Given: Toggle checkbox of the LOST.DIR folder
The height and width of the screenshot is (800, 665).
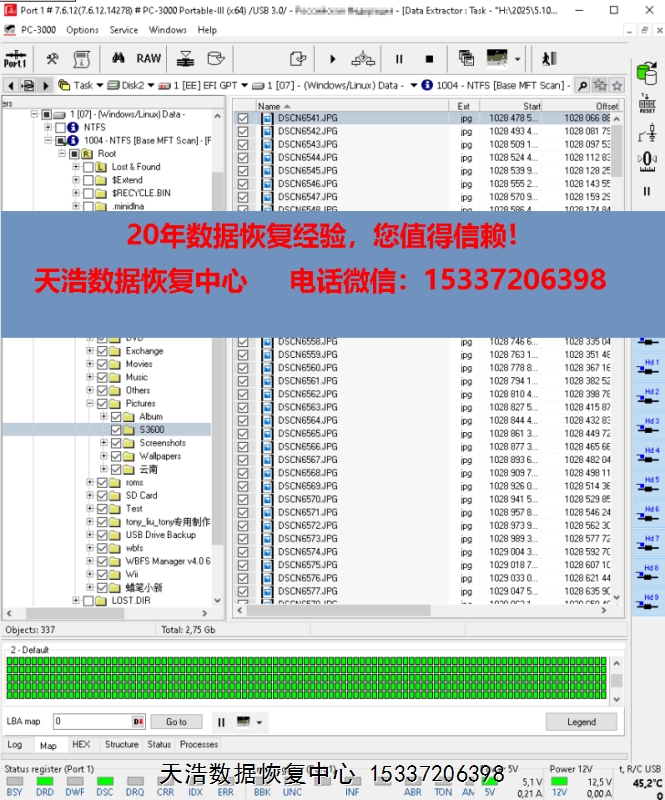Looking at the screenshot, I should point(88,601).
